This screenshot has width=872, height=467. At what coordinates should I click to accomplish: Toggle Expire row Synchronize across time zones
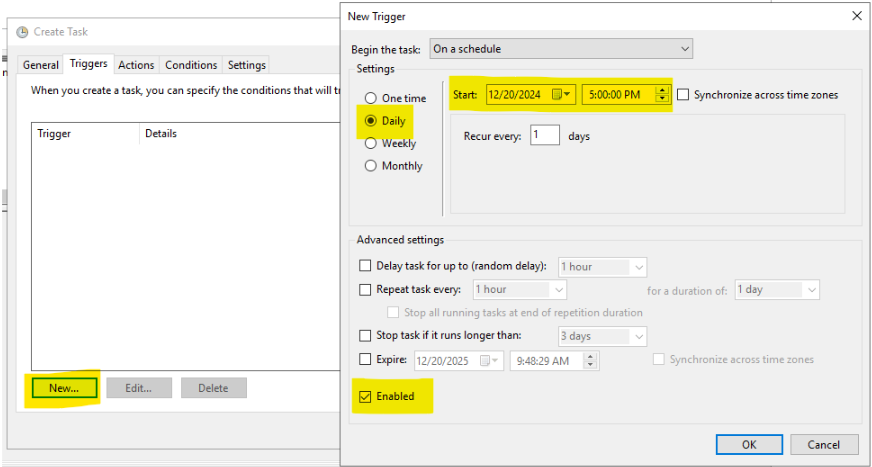pos(658,359)
